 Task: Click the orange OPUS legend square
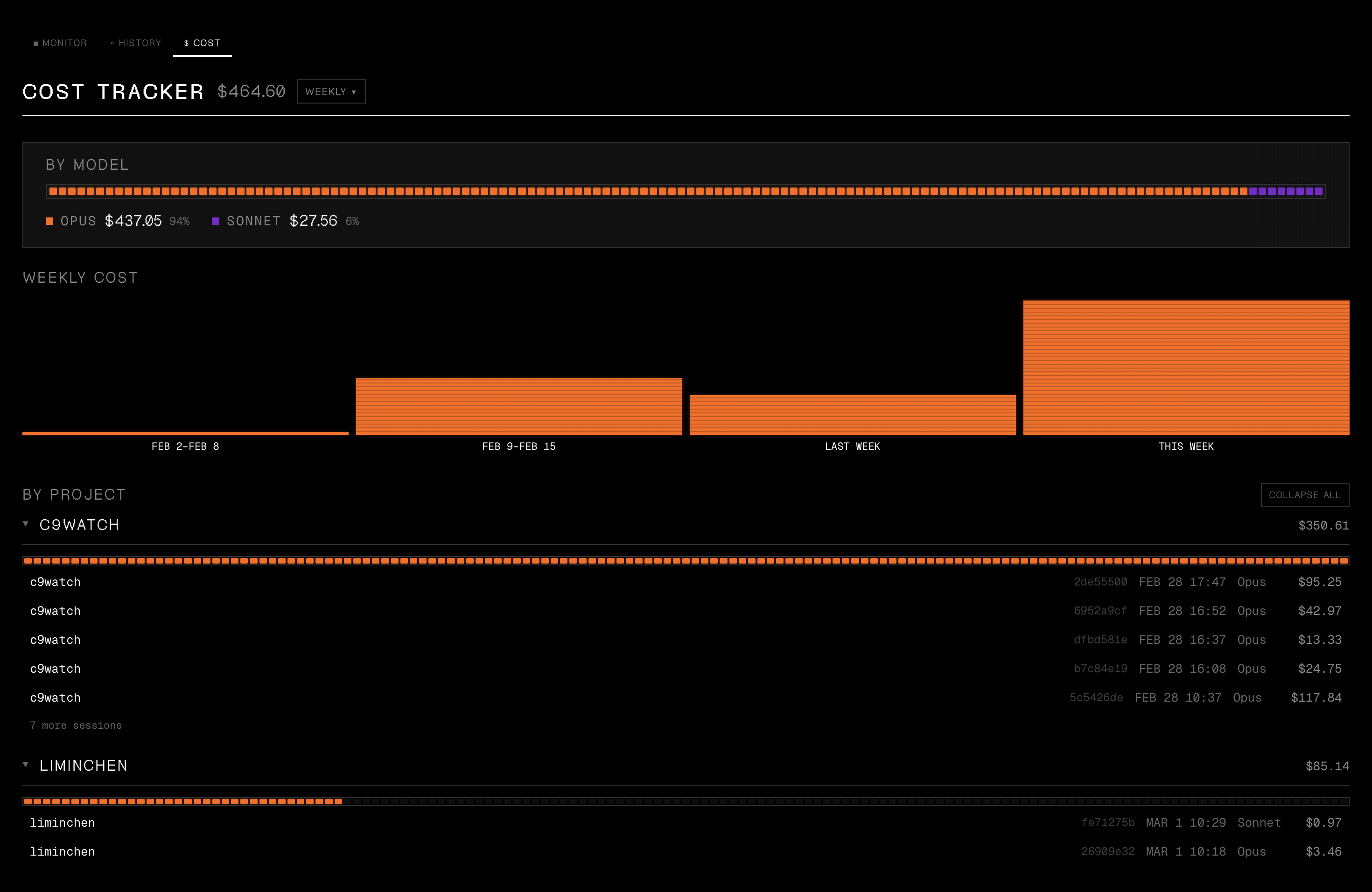49,221
